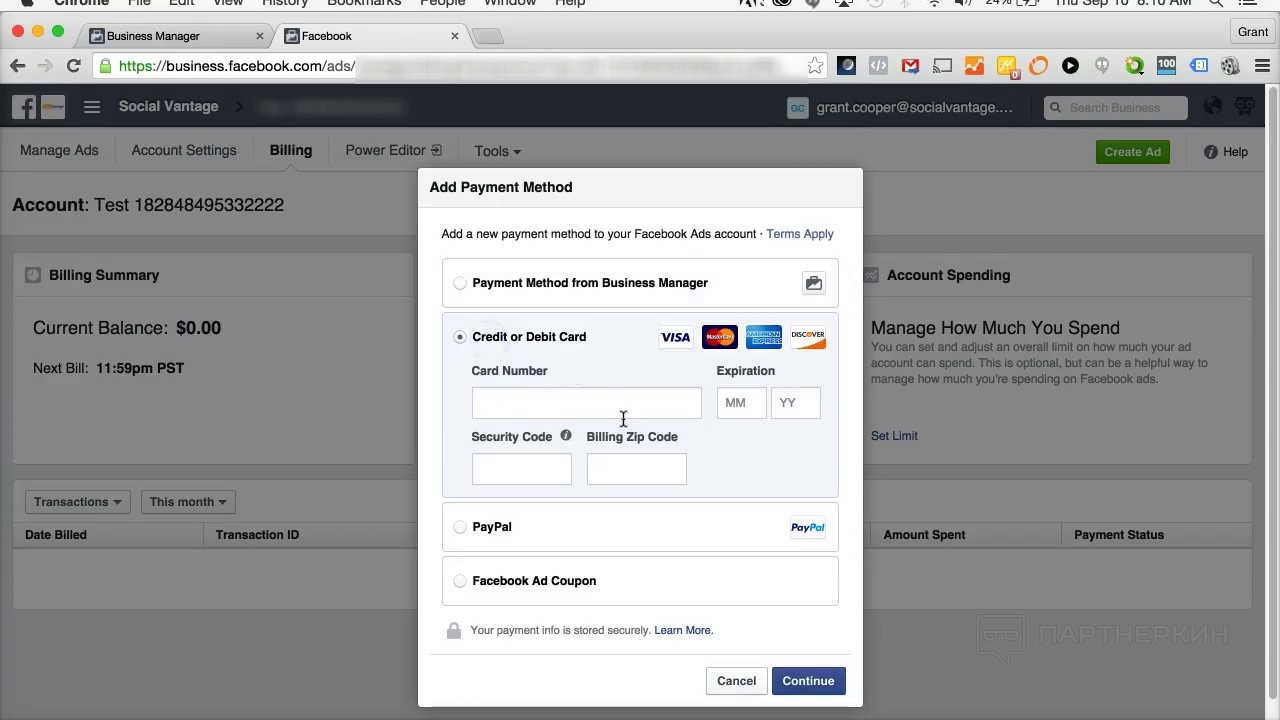Open the code brackets extension icon
Screen dimensions: 1280x720
click(x=878, y=66)
